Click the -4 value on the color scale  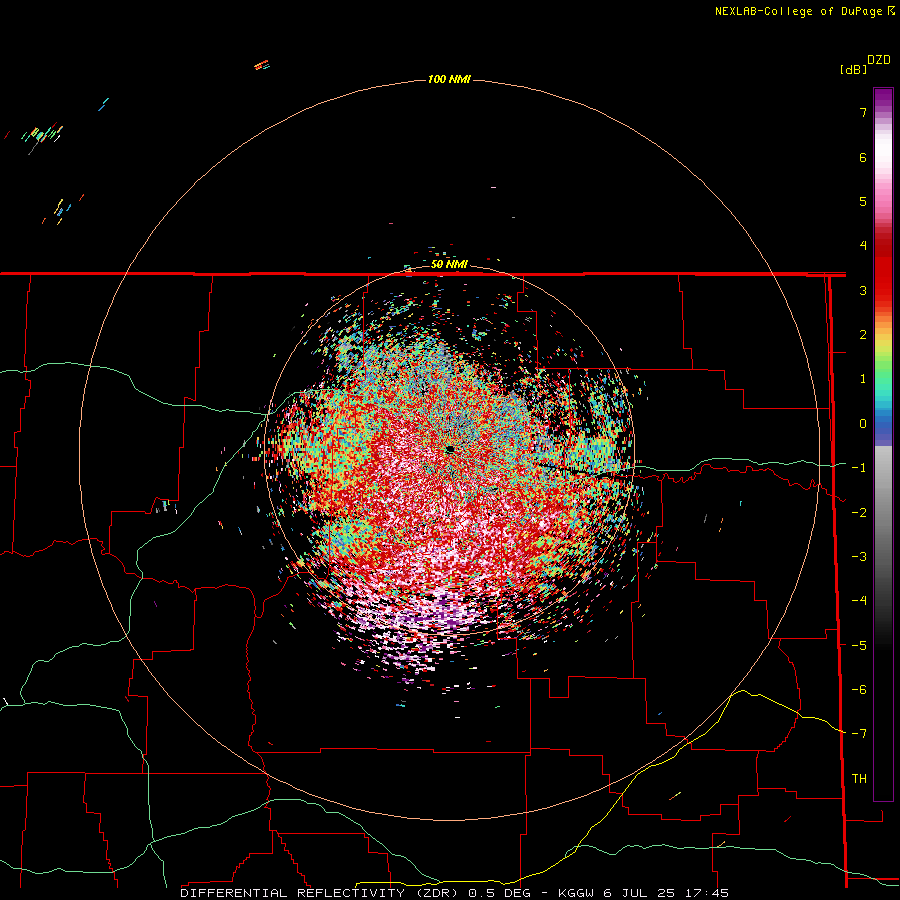point(859,601)
